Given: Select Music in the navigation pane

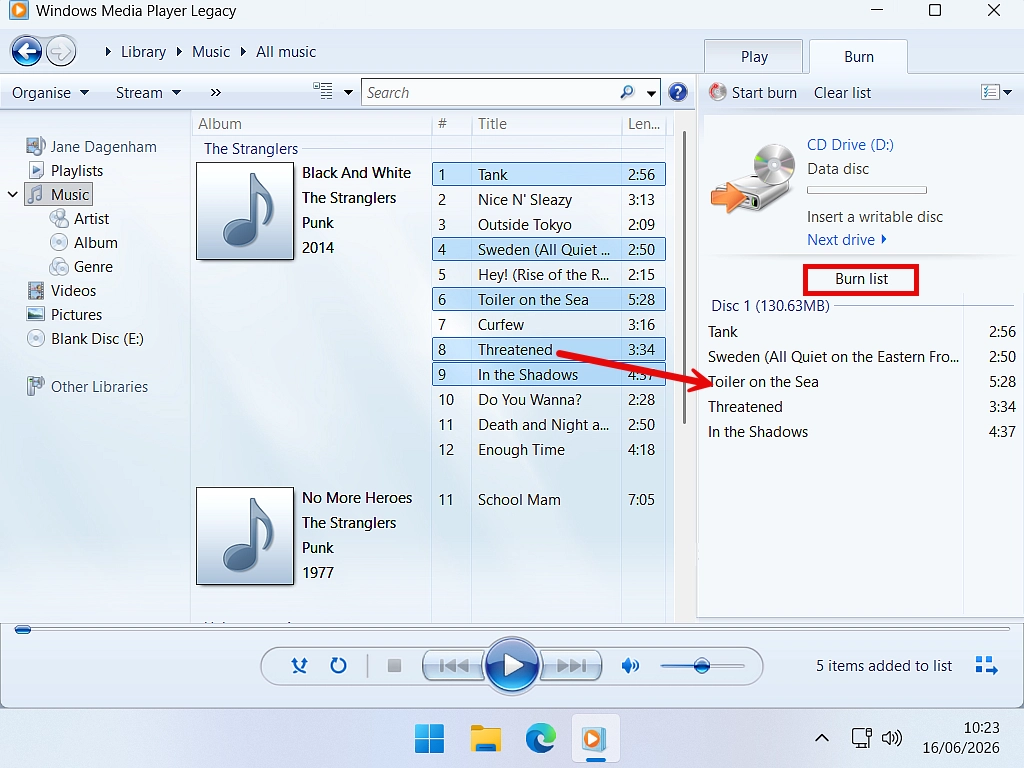Looking at the screenshot, I should coord(59,194).
